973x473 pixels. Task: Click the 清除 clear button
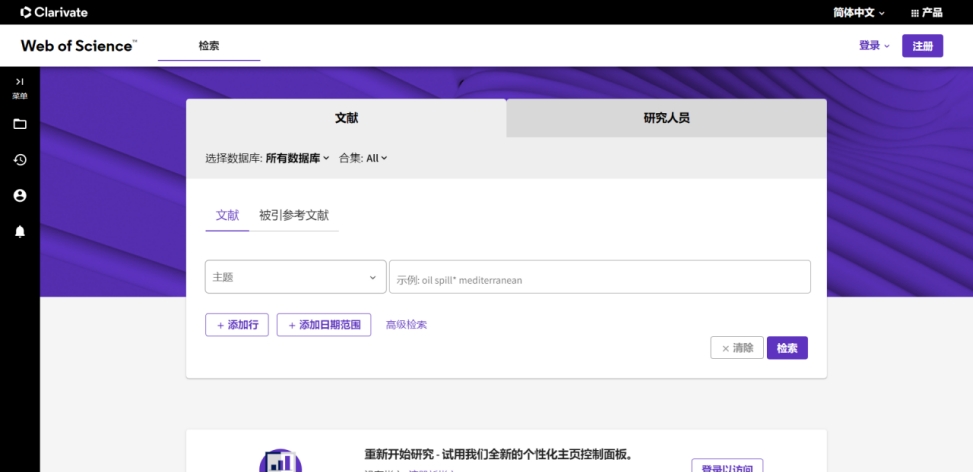(x=737, y=348)
